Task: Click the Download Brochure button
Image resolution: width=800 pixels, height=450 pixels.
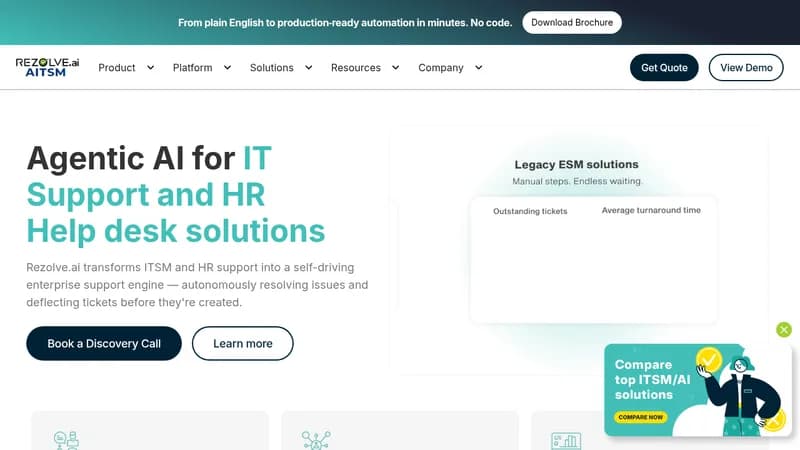Action: (x=572, y=22)
